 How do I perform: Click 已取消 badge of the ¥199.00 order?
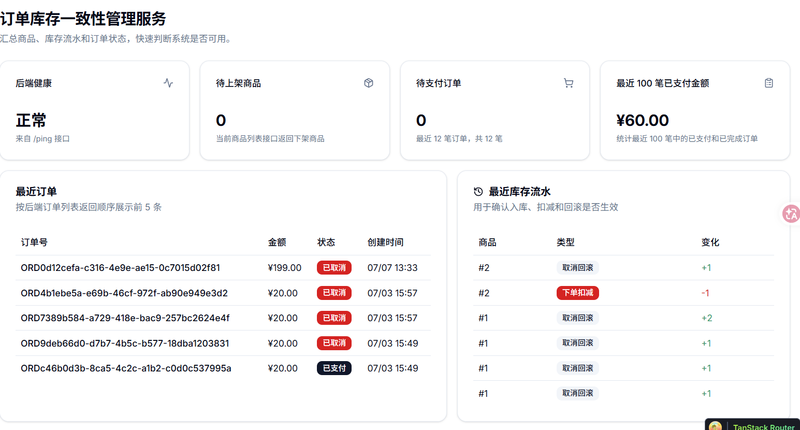[334, 267]
